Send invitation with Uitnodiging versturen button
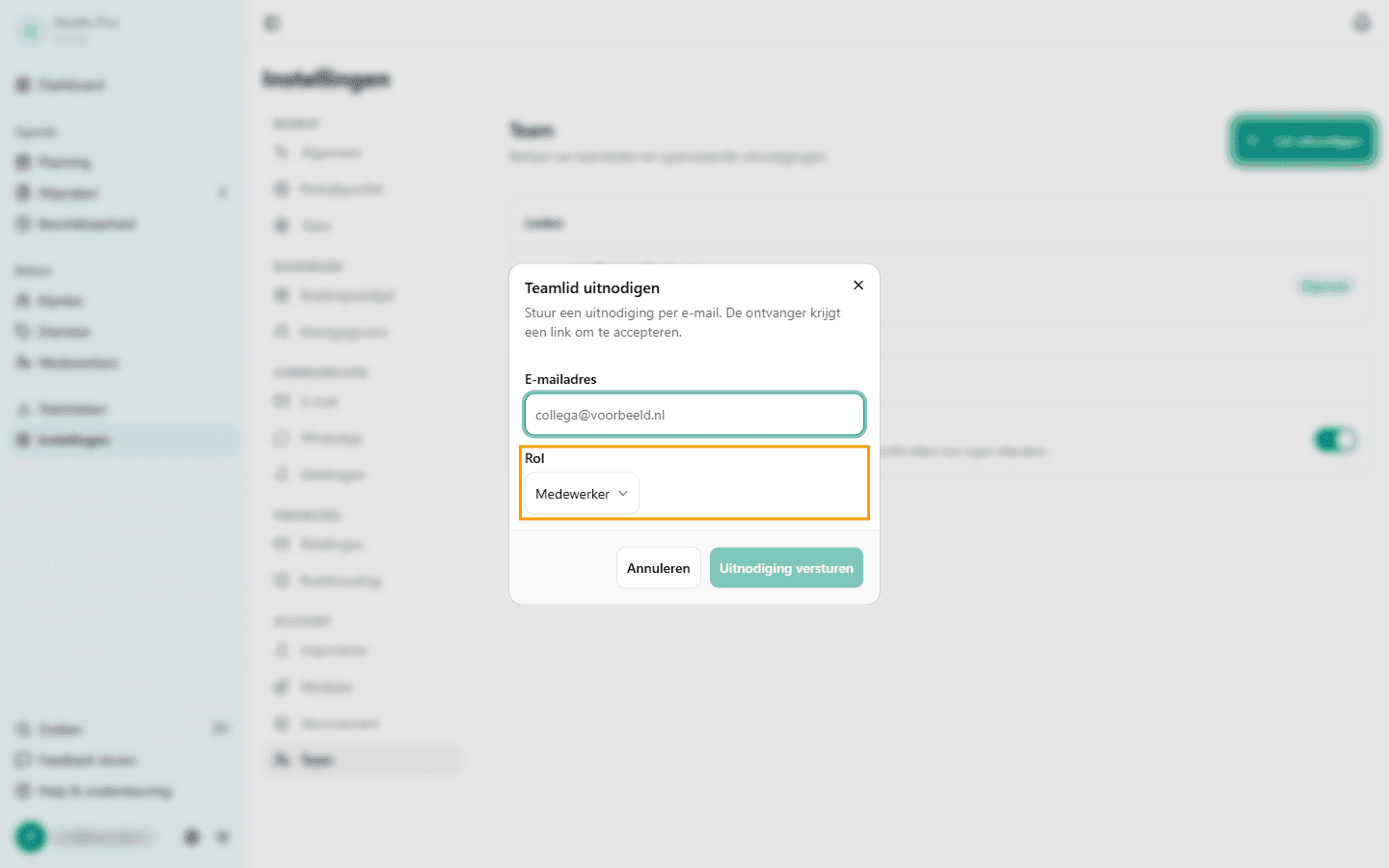The width and height of the screenshot is (1389, 868). [786, 568]
